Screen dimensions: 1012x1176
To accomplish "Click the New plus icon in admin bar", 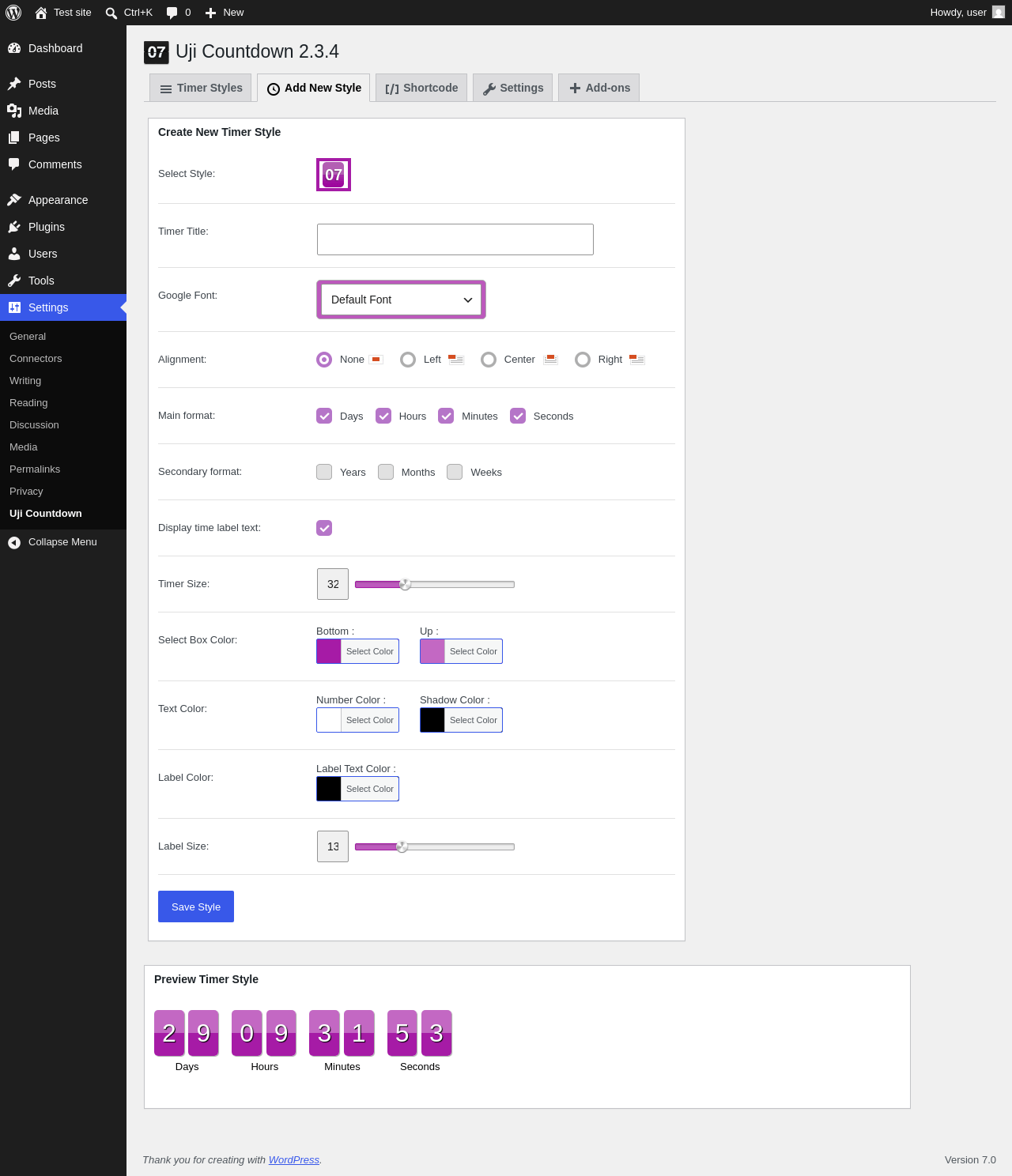I will (x=210, y=13).
